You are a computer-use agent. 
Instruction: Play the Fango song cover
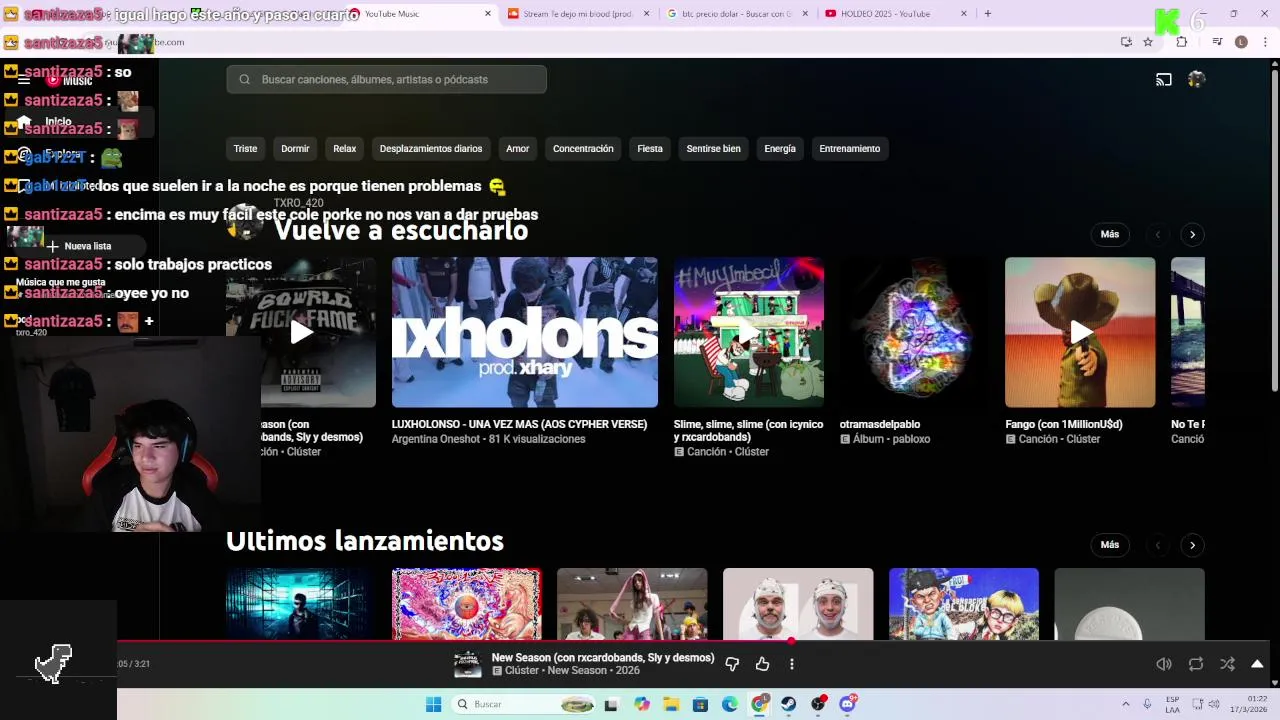pos(1080,332)
